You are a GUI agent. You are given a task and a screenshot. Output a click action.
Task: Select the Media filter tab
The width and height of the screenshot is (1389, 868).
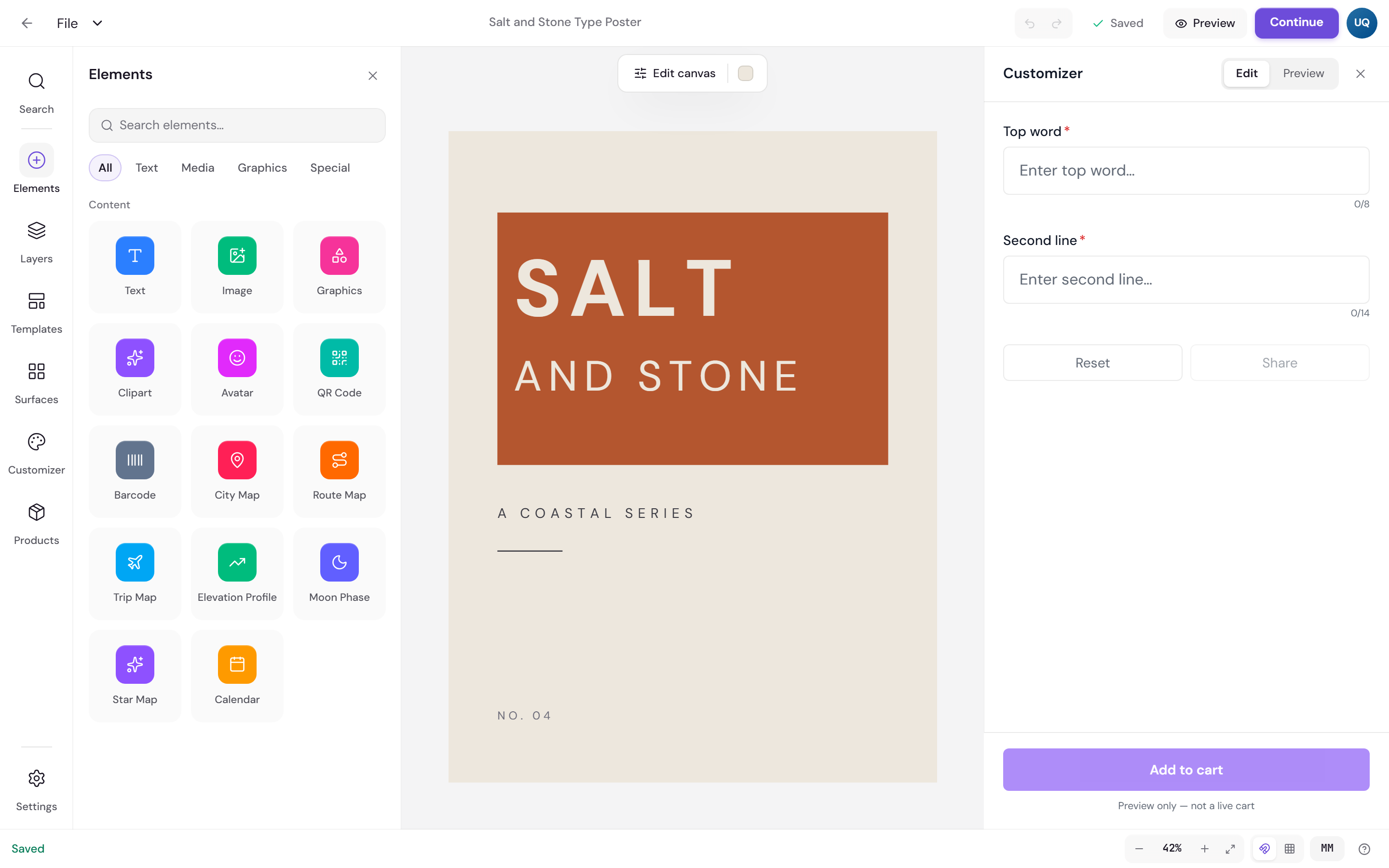pyautogui.click(x=197, y=168)
